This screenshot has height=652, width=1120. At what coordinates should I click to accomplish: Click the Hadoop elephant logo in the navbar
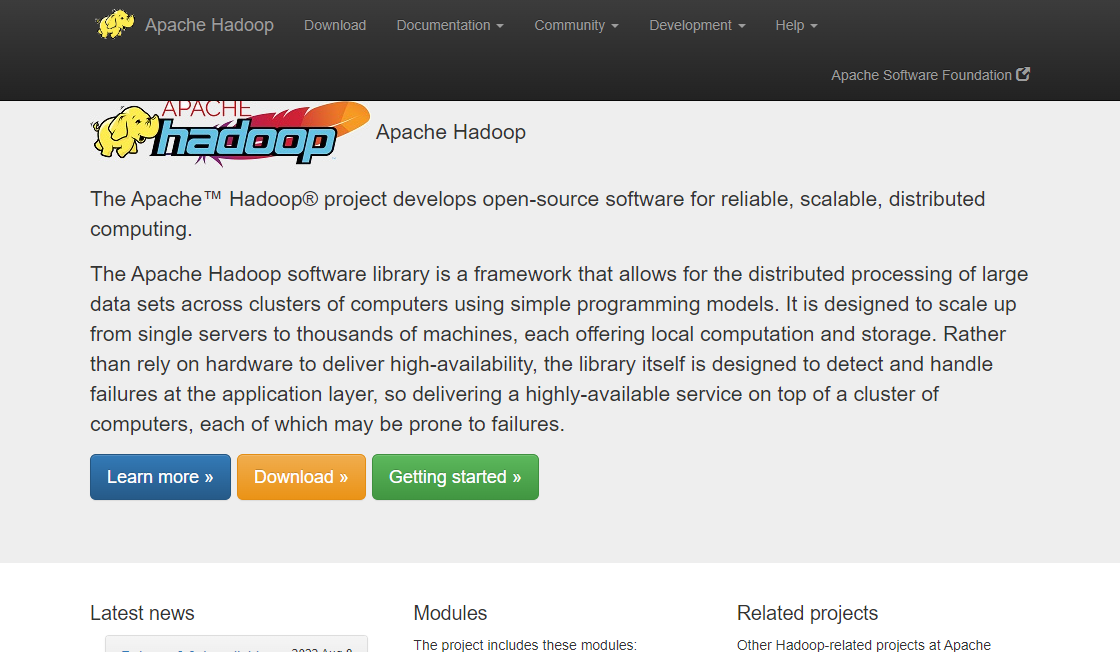pos(114,24)
